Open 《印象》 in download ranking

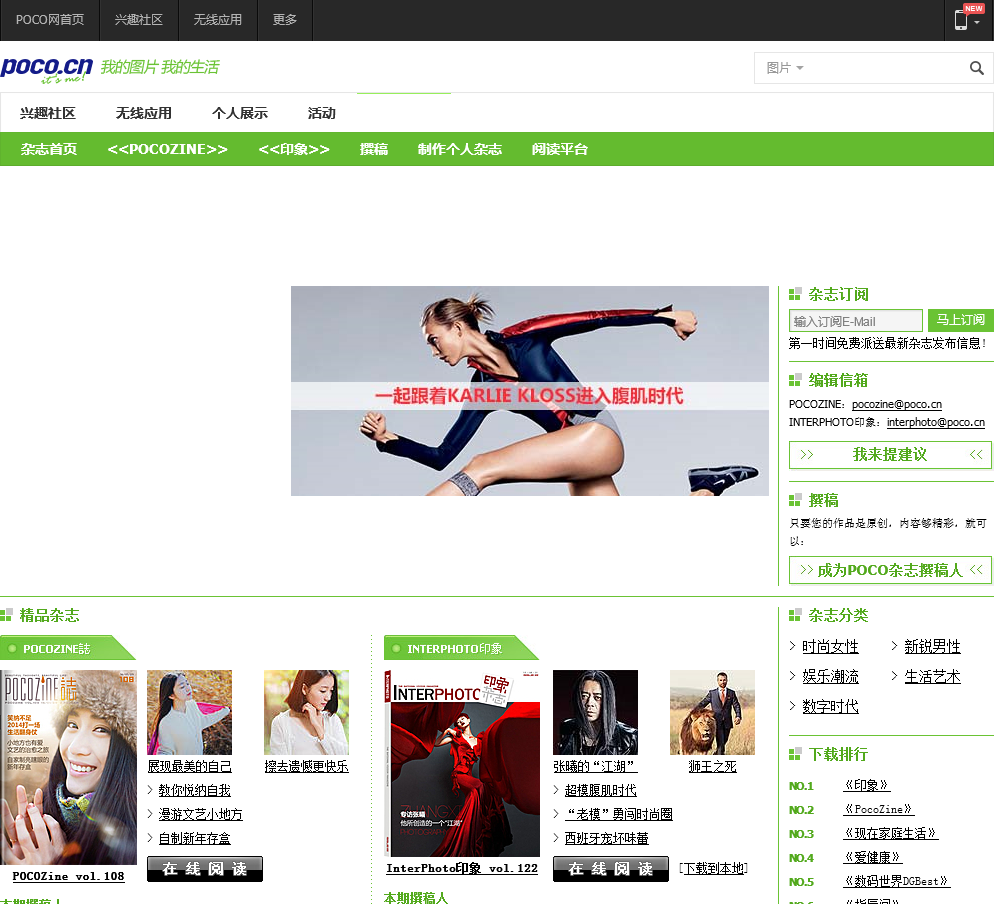coord(867,785)
